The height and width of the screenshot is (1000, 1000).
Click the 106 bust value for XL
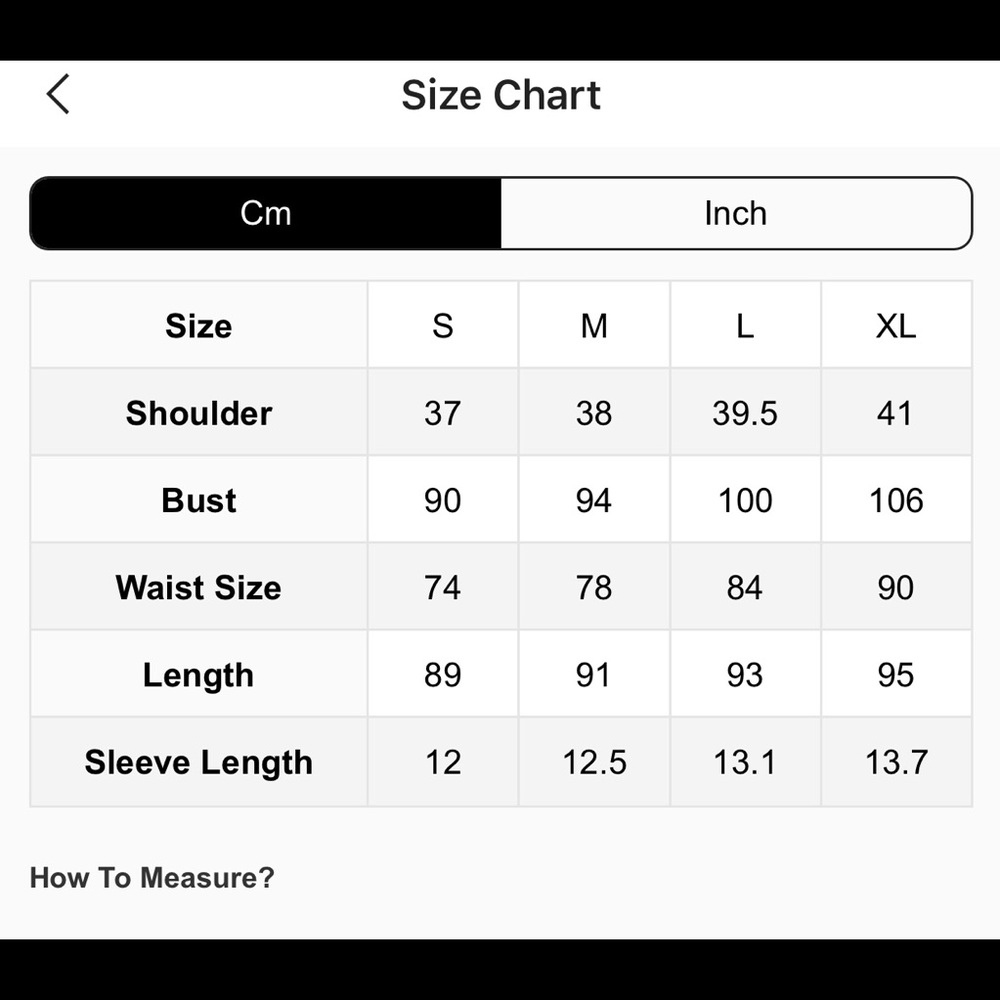(x=896, y=500)
